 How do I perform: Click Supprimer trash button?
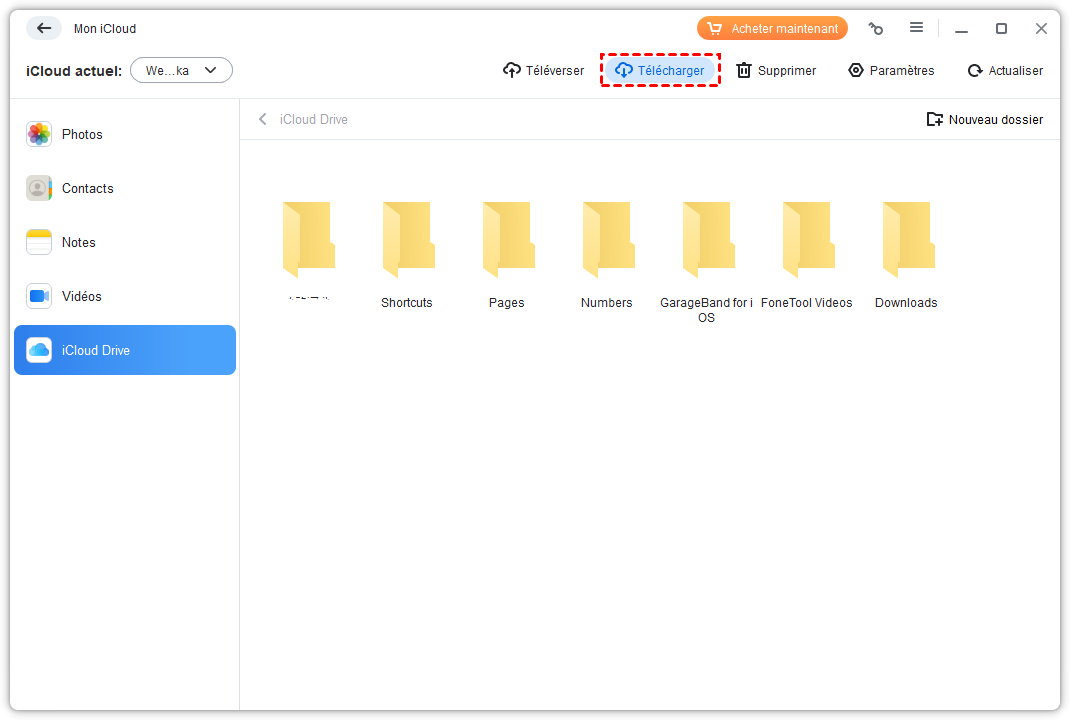click(776, 70)
